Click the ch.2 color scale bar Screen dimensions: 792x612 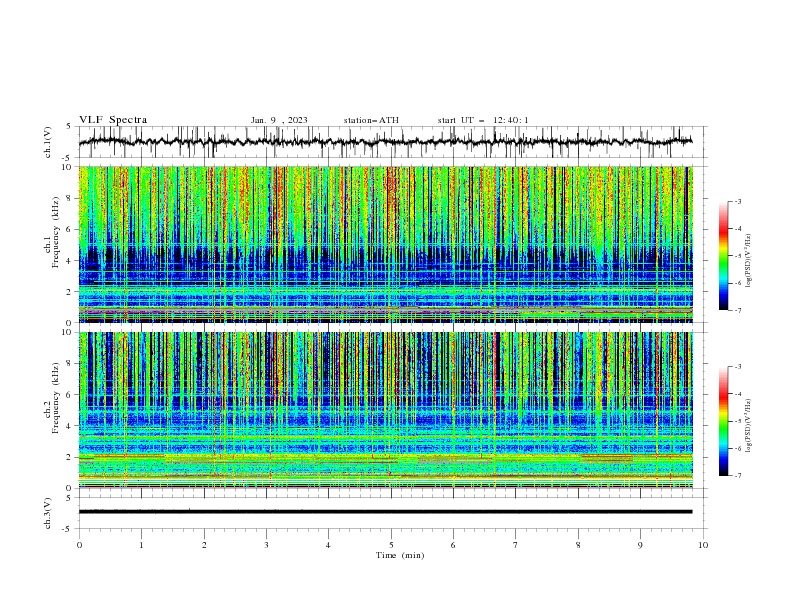pos(723,421)
